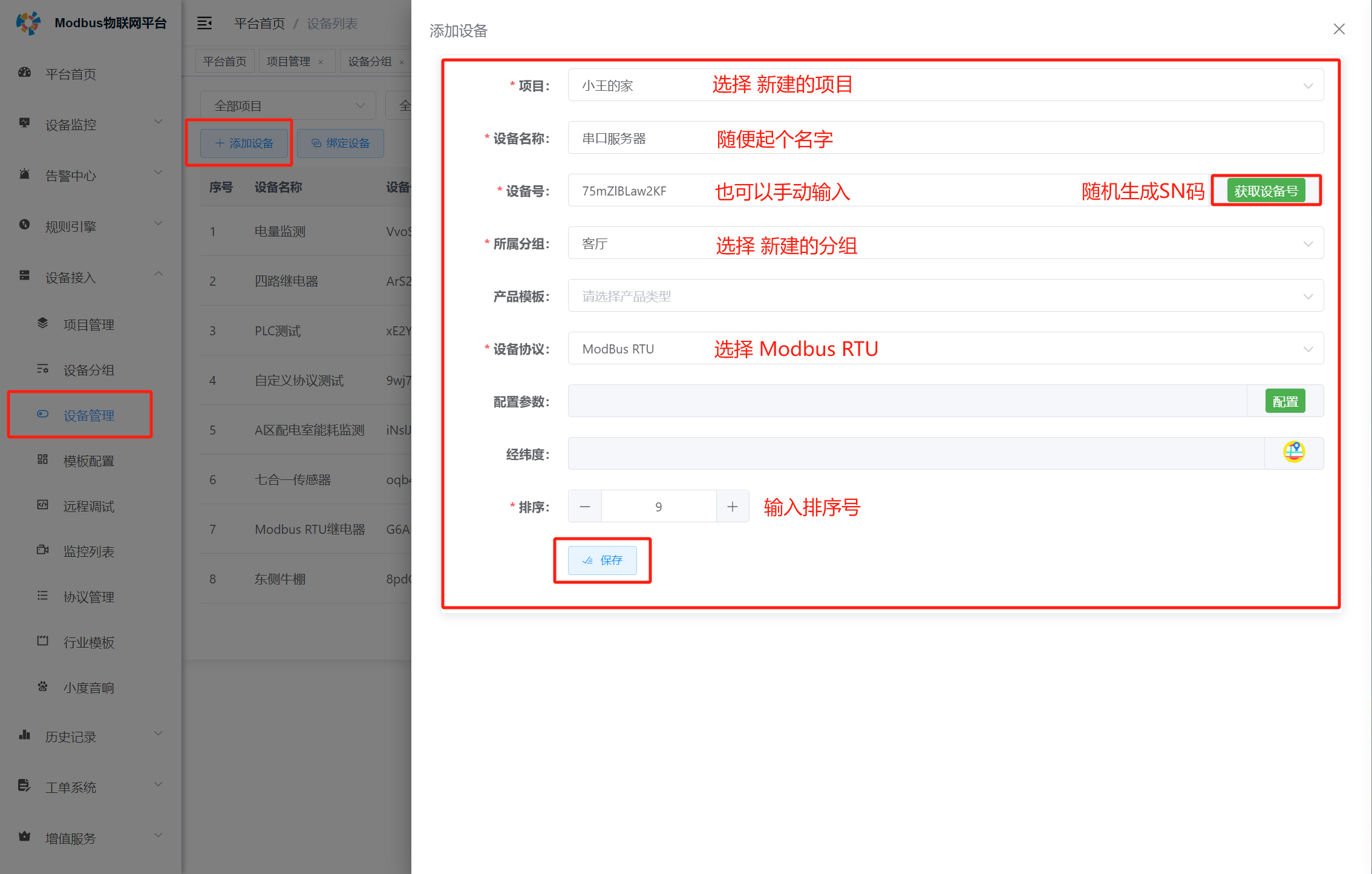Click into the 设备名称 input field
1372x874 pixels.
(x=945, y=138)
